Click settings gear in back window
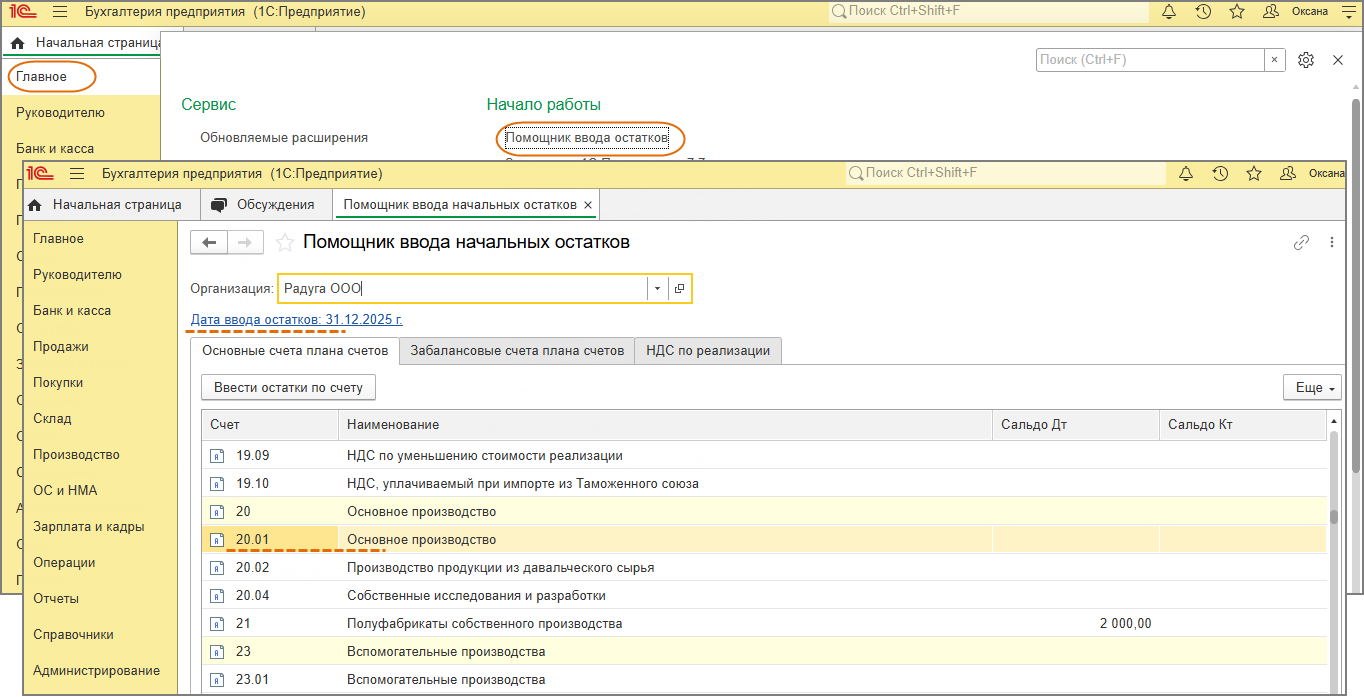The image size is (1364, 697). point(1306,60)
